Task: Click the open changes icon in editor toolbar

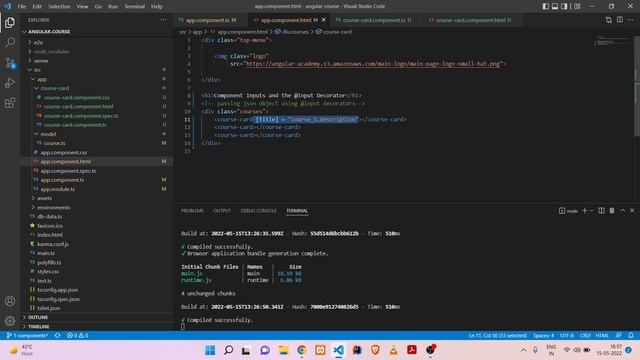Action: pos(609,20)
